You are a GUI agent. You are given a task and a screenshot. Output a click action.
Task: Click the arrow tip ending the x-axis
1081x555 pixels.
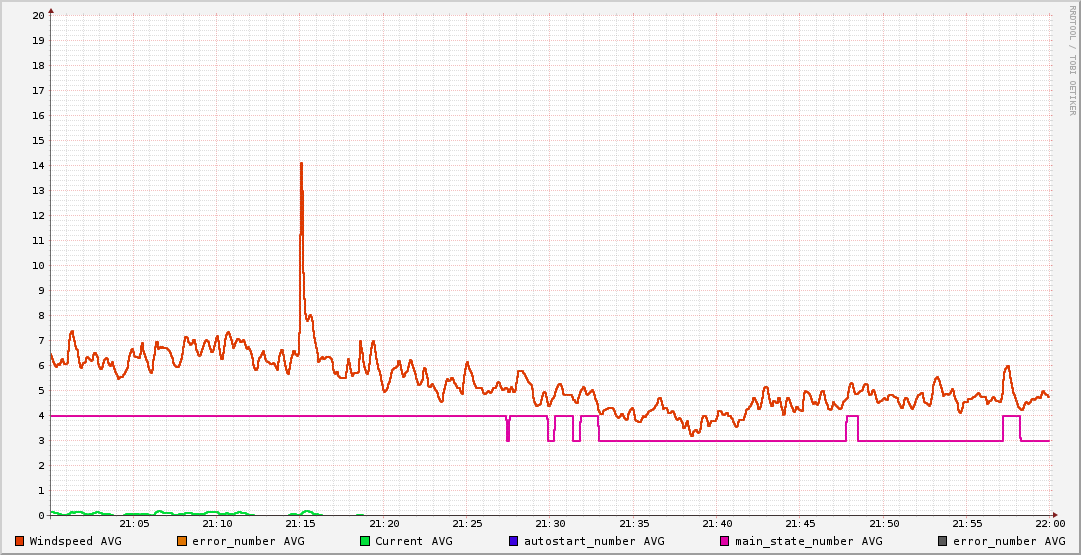(x=1056, y=515)
